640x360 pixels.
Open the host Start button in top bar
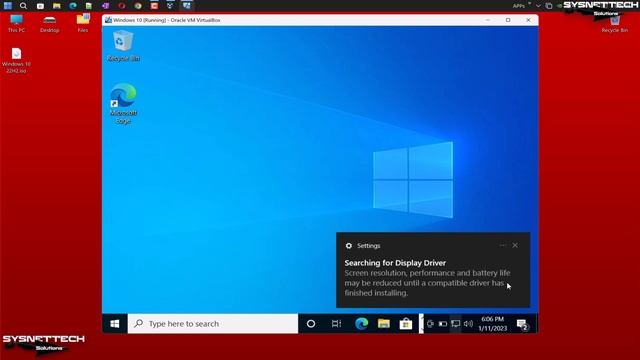click(8, 6)
